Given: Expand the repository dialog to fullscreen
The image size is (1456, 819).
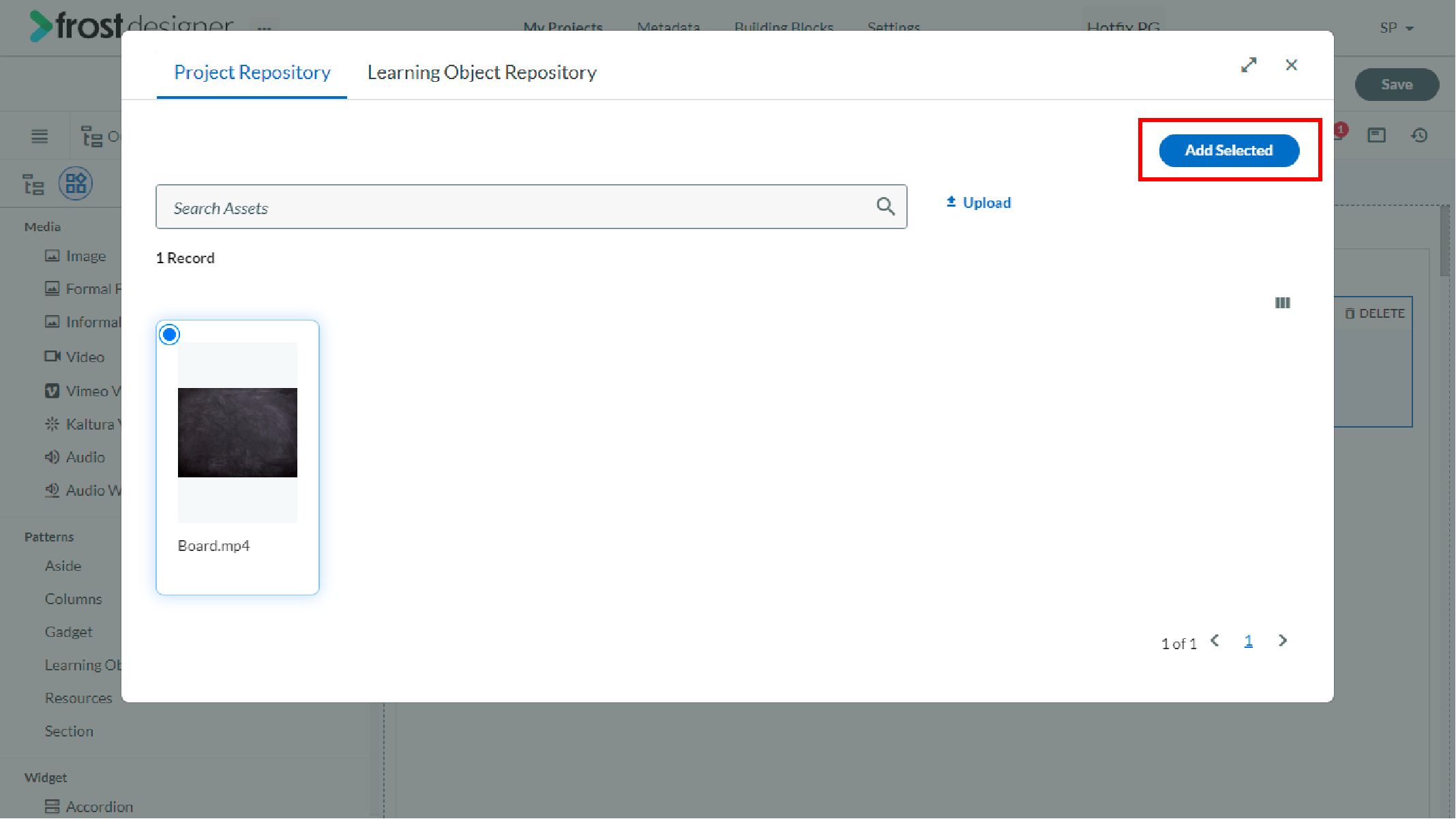Looking at the screenshot, I should pyautogui.click(x=1249, y=65).
